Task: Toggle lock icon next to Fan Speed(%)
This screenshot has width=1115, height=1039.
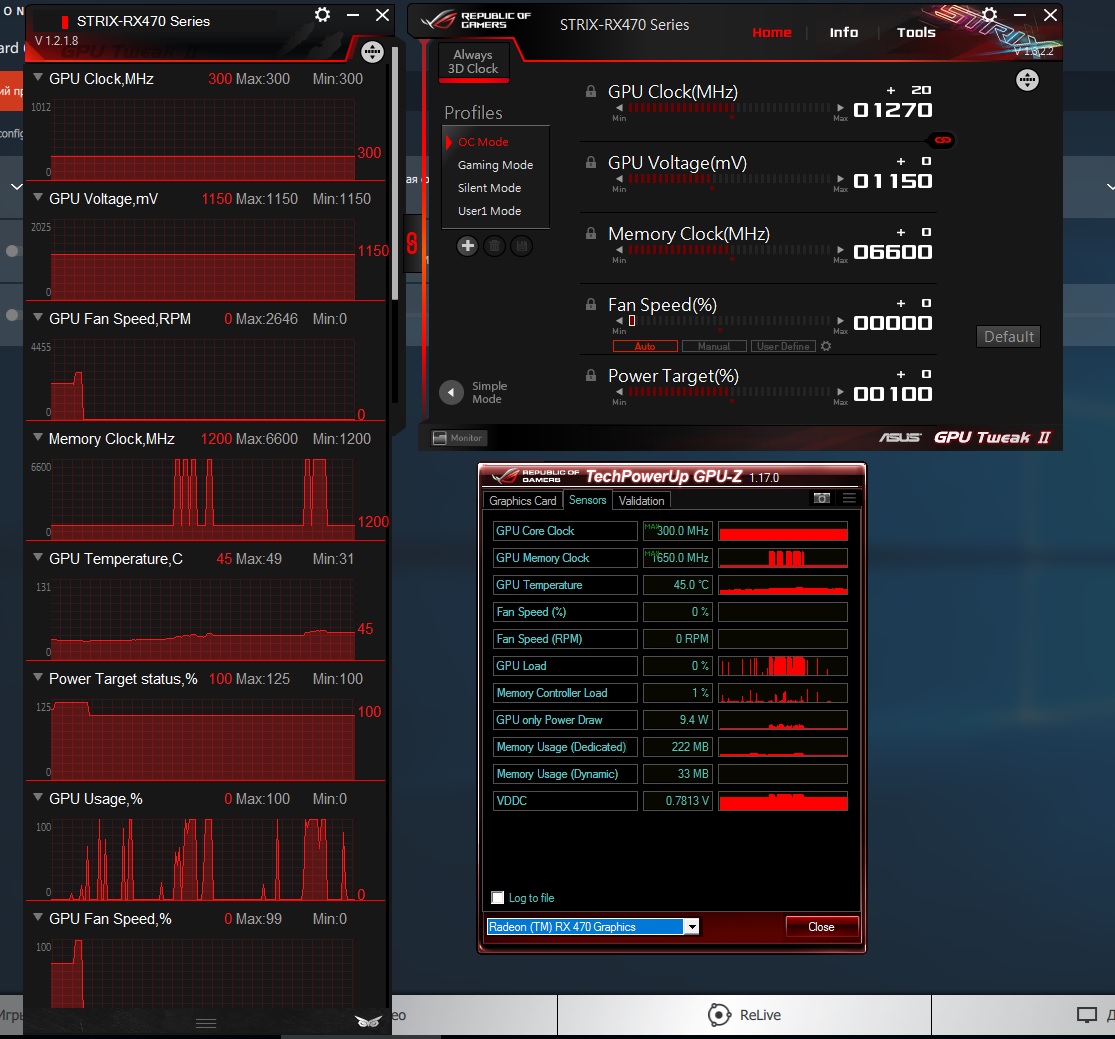Action: click(x=590, y=304)
